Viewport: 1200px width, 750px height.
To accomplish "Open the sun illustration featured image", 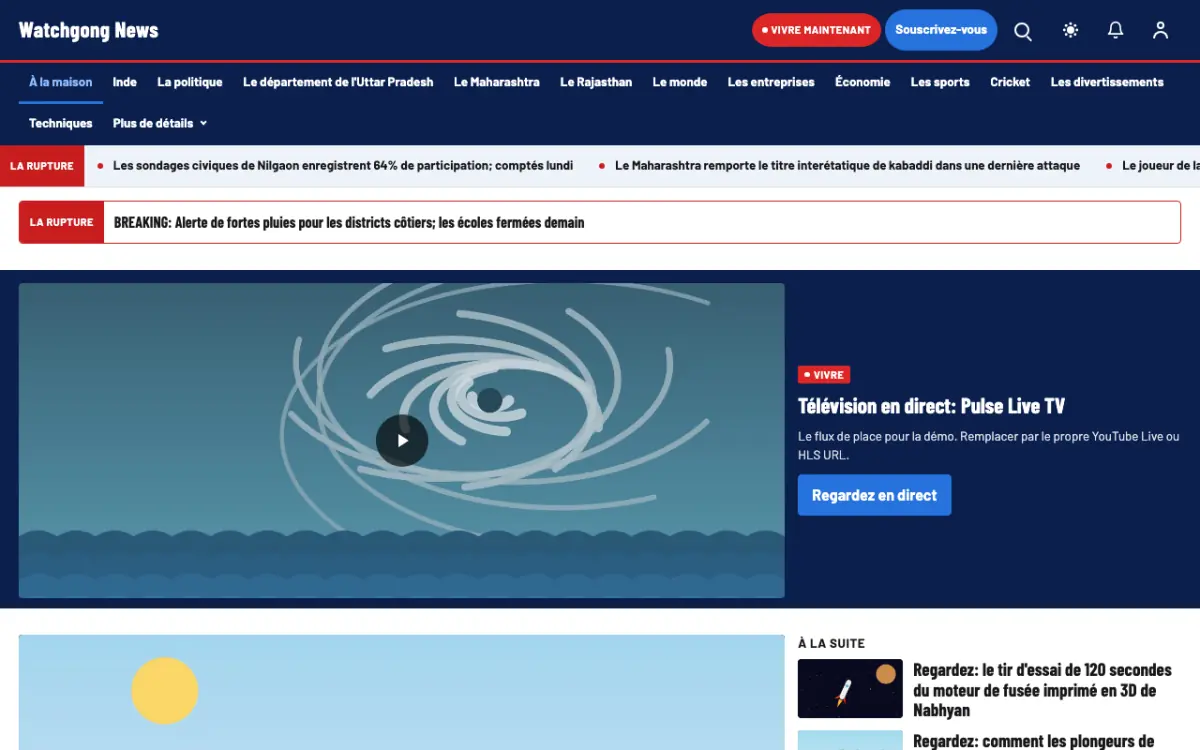I will pos(402,692).
